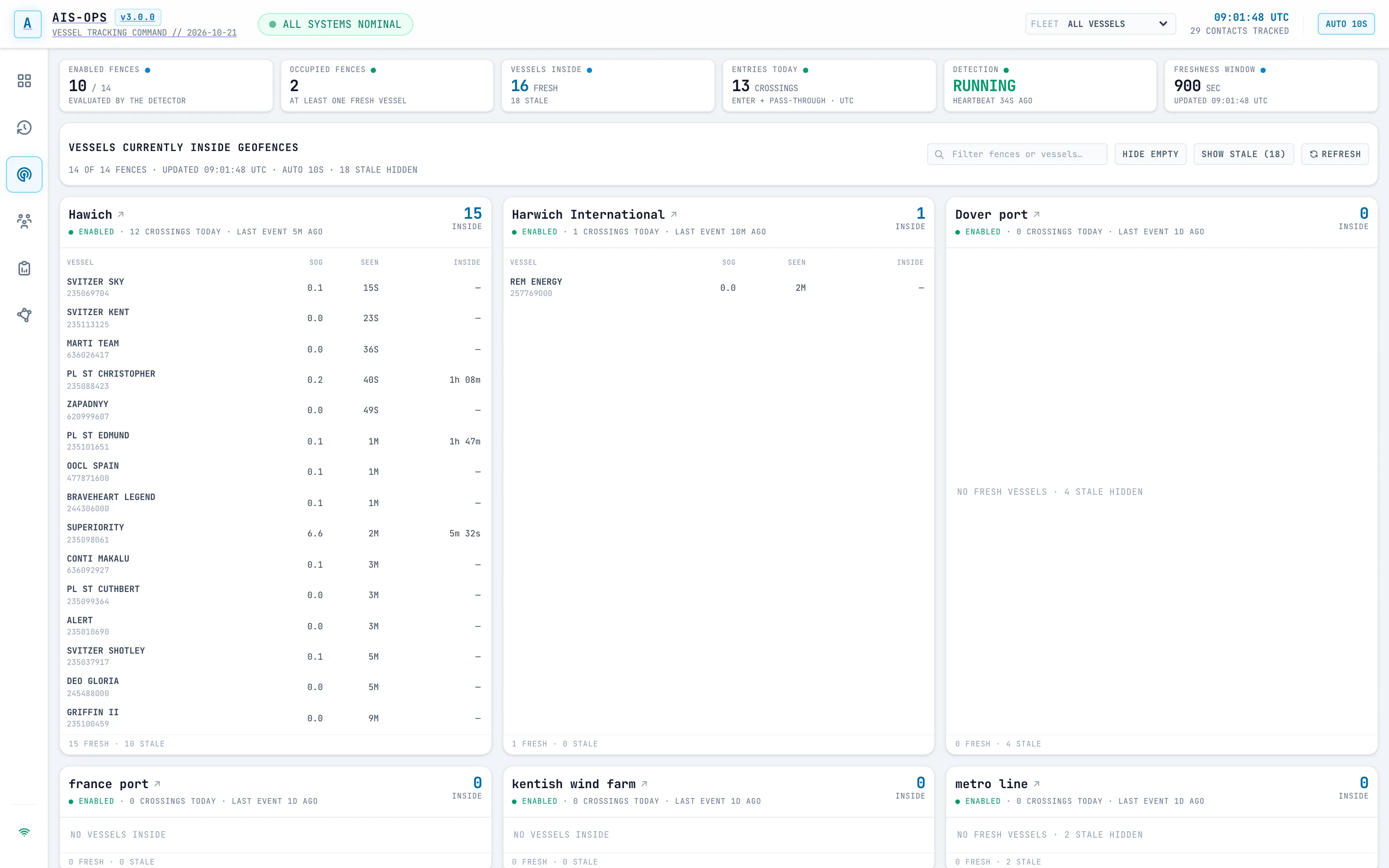Click the Vessels Inside 16 fresh card
1389x868 pixels.
pyautogui.click(x=608, y=85)
